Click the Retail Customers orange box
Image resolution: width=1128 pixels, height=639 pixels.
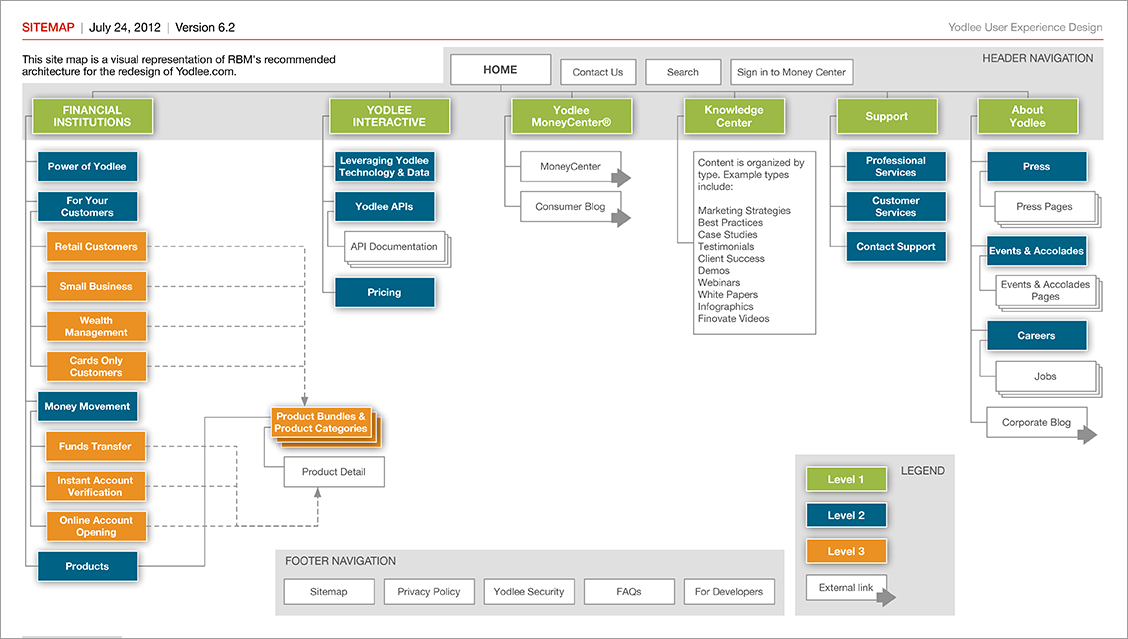click(x=96, y=246)
